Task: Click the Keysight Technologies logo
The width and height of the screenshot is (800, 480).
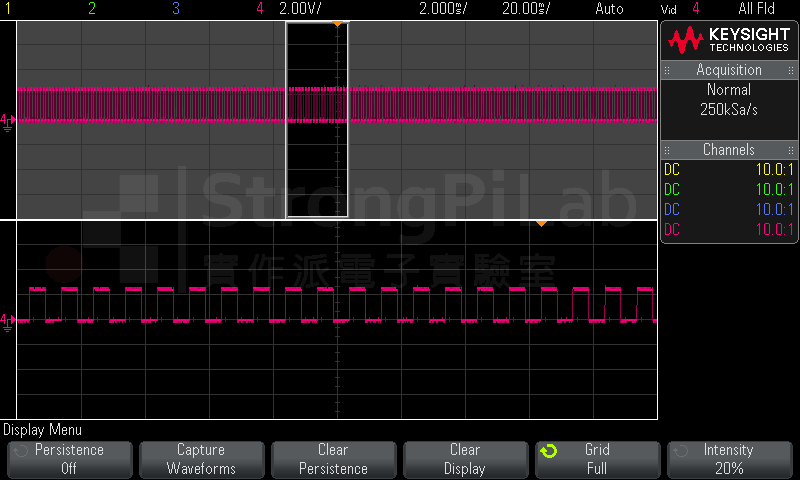Action: 729,40
